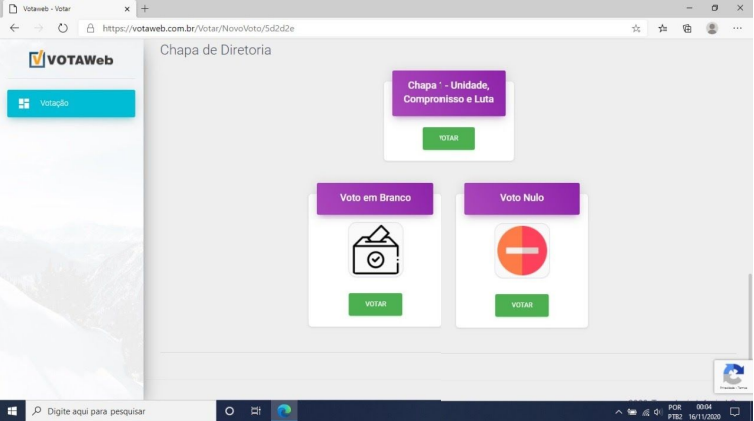Click the ballot box icon
This screenshot has height=421, width=754.
(x=375, y=250)
